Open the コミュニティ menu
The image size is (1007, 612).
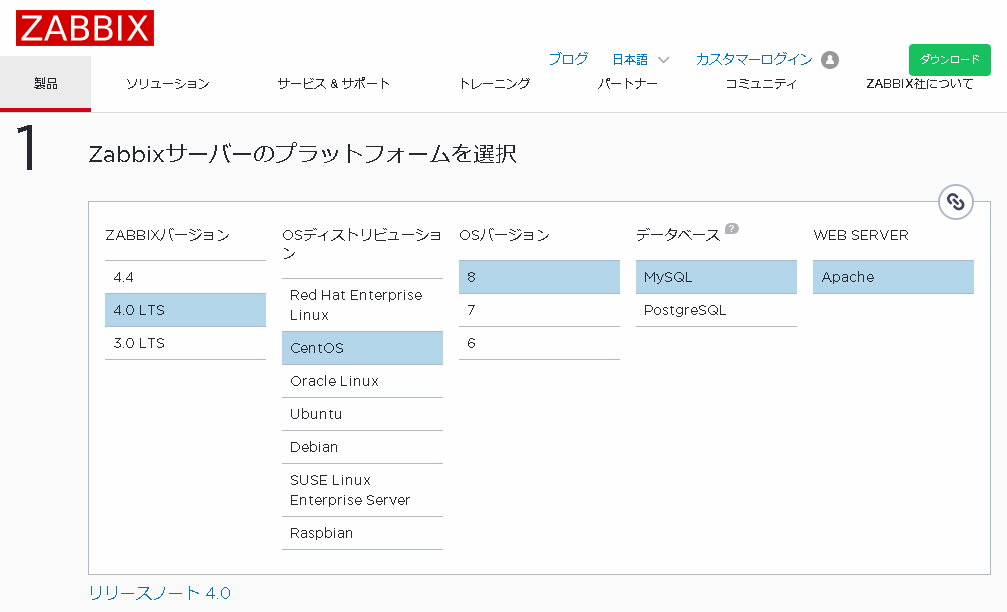coord(761,83)
